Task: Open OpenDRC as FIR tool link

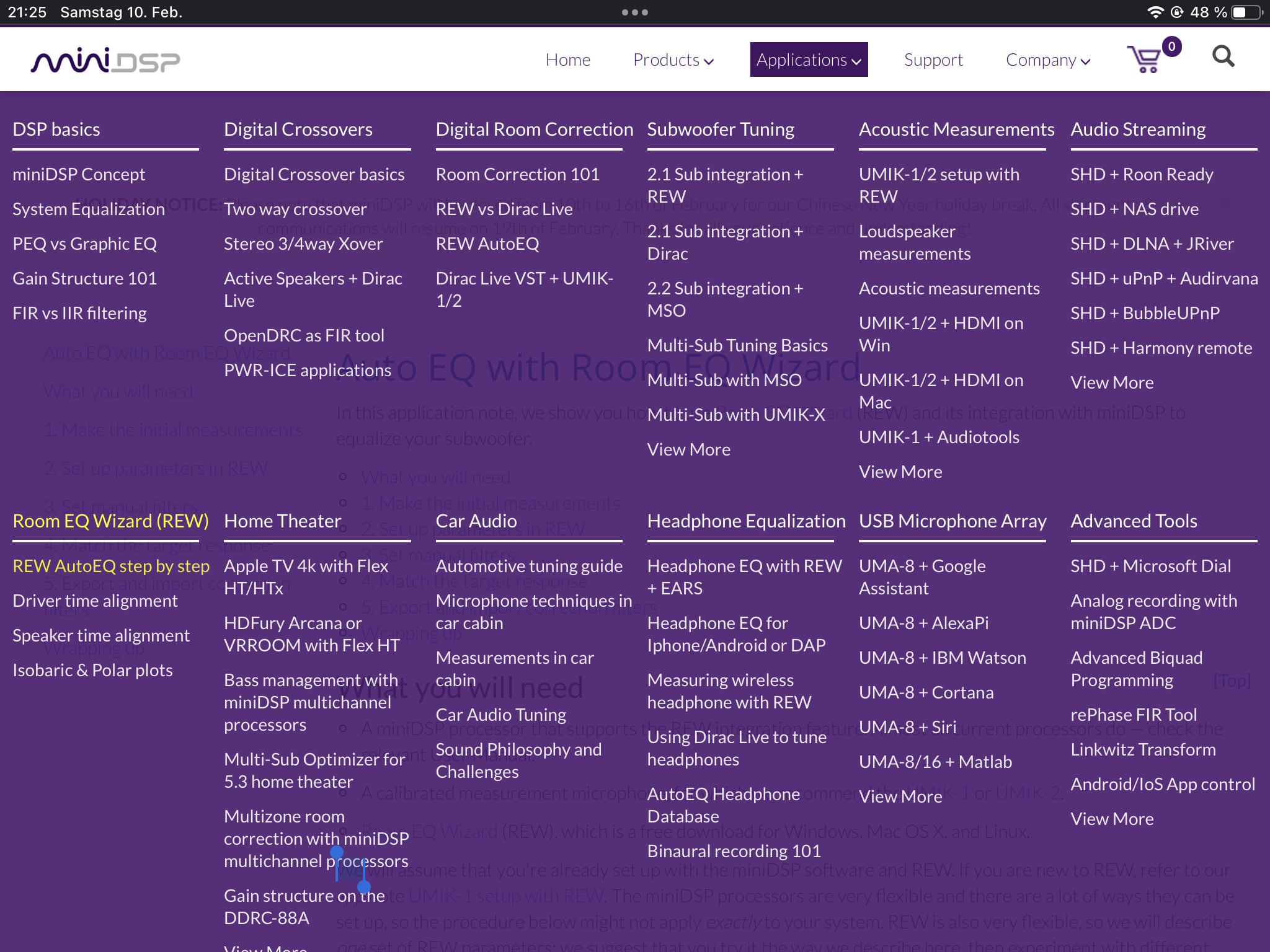Action: click(x=304, y=335)
